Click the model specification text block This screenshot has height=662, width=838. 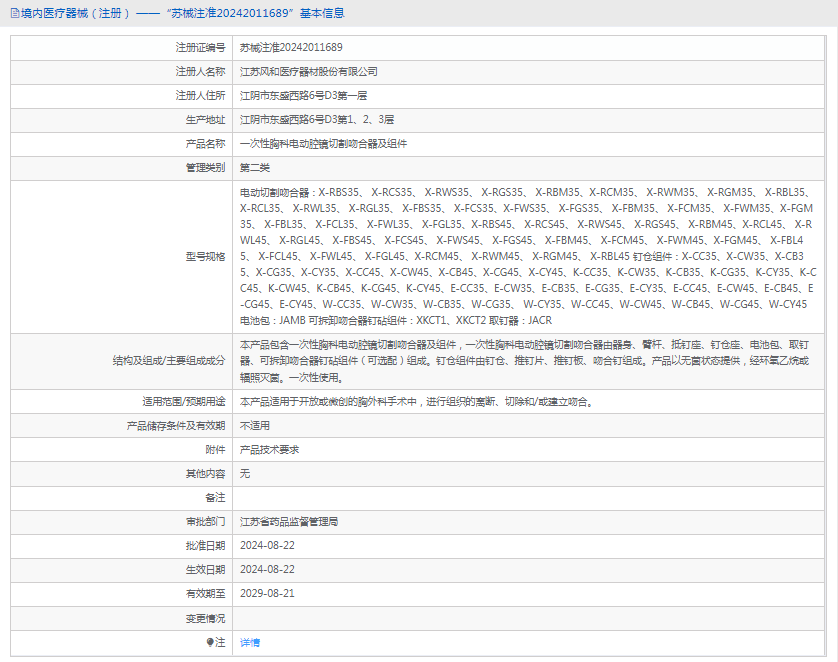[527, 256]
